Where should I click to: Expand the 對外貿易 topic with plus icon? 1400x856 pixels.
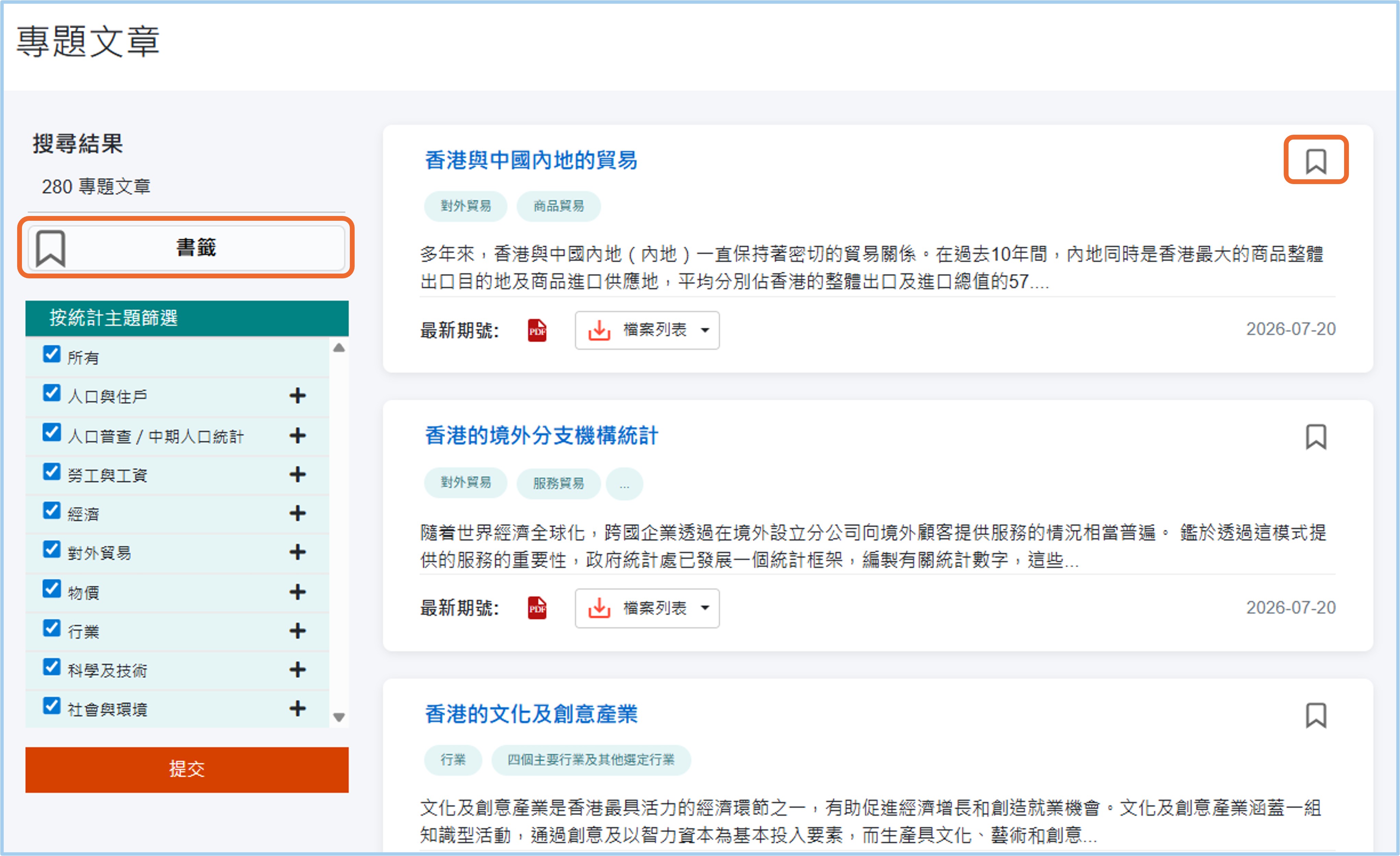tap(297, 552)
